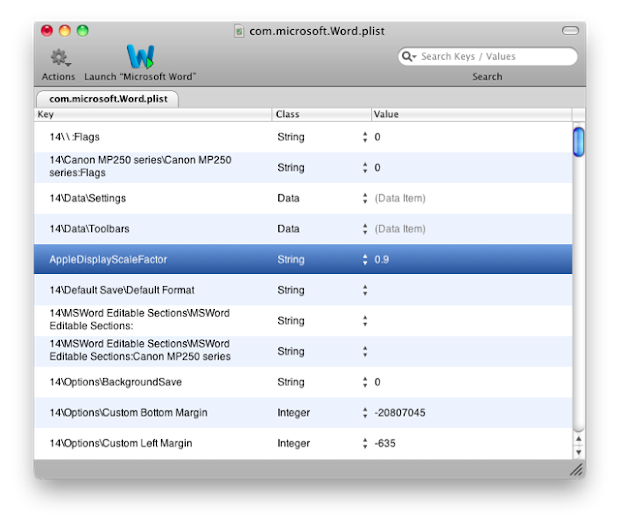This screenshot has height=526, width=620.
Task: Click the Integer class of Custom Left Margin
Action: pyautogui.click(x=293, y=443)
